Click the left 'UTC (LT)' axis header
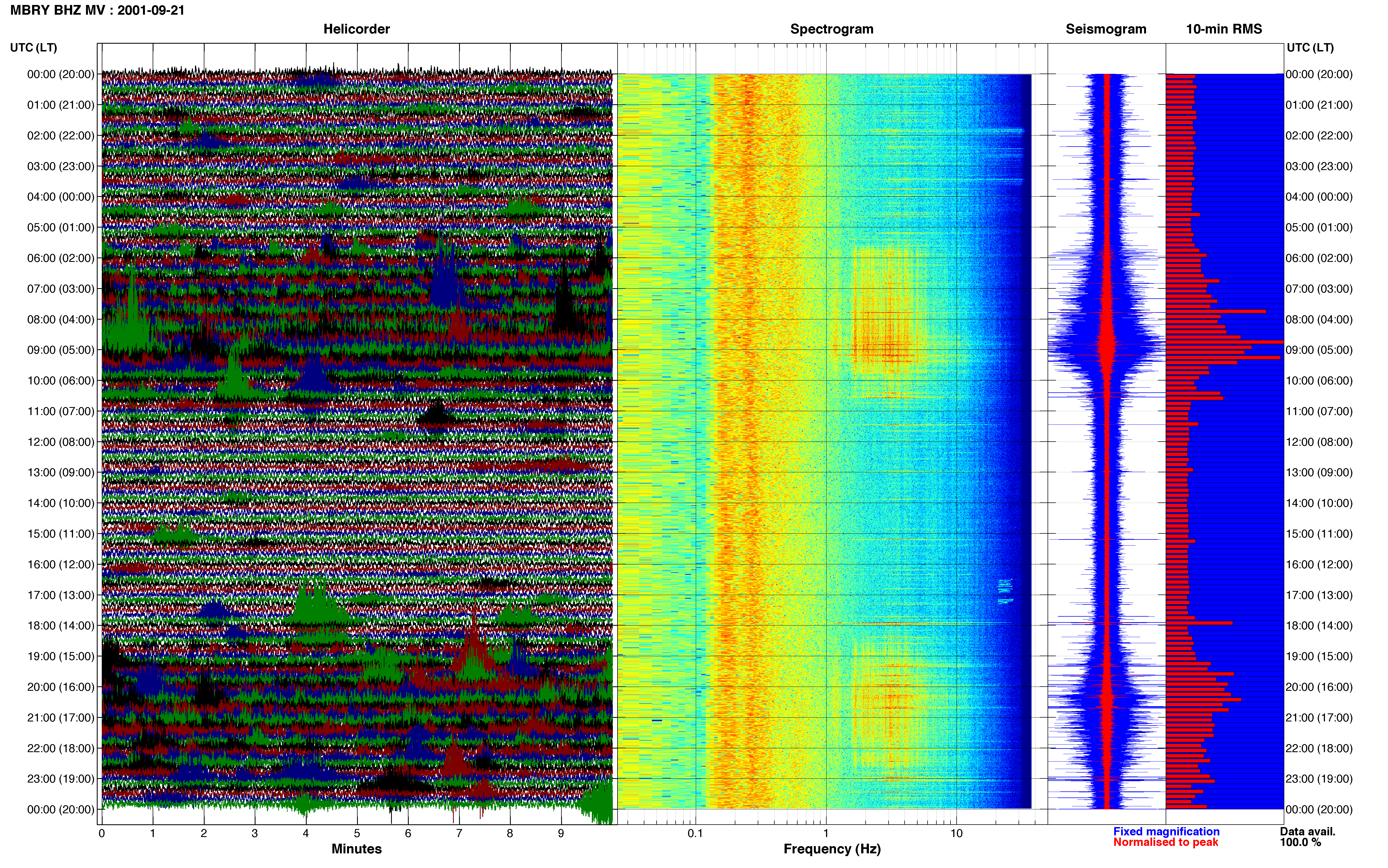 [x=34, y=48]
